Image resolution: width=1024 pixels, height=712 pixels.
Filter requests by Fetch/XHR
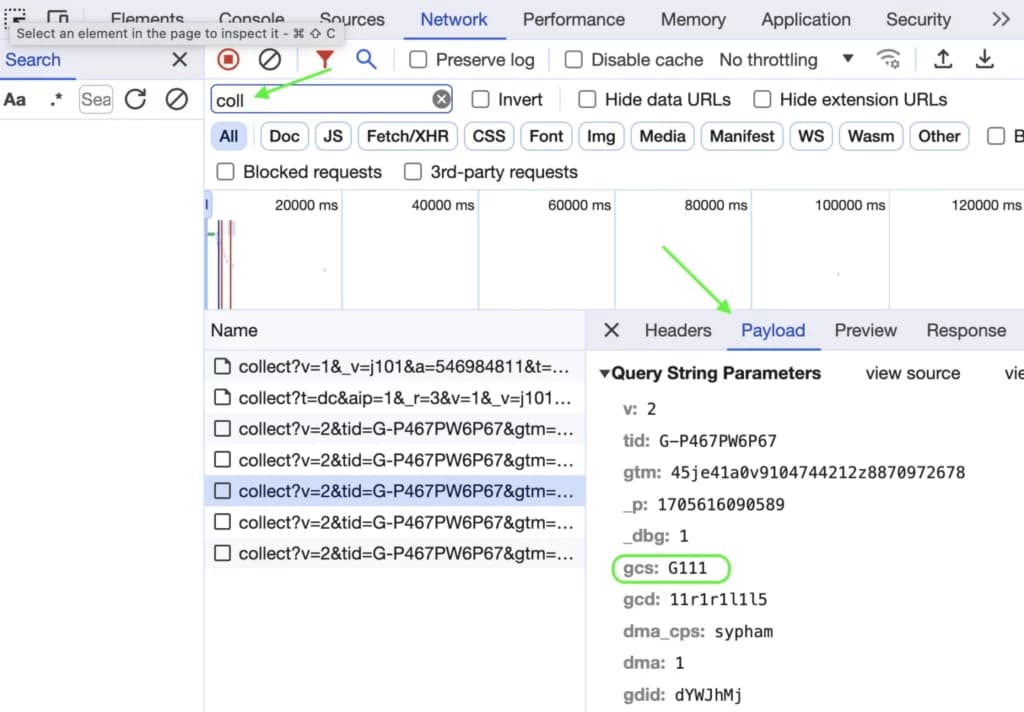pyautogui.click(x=408, y=137)
